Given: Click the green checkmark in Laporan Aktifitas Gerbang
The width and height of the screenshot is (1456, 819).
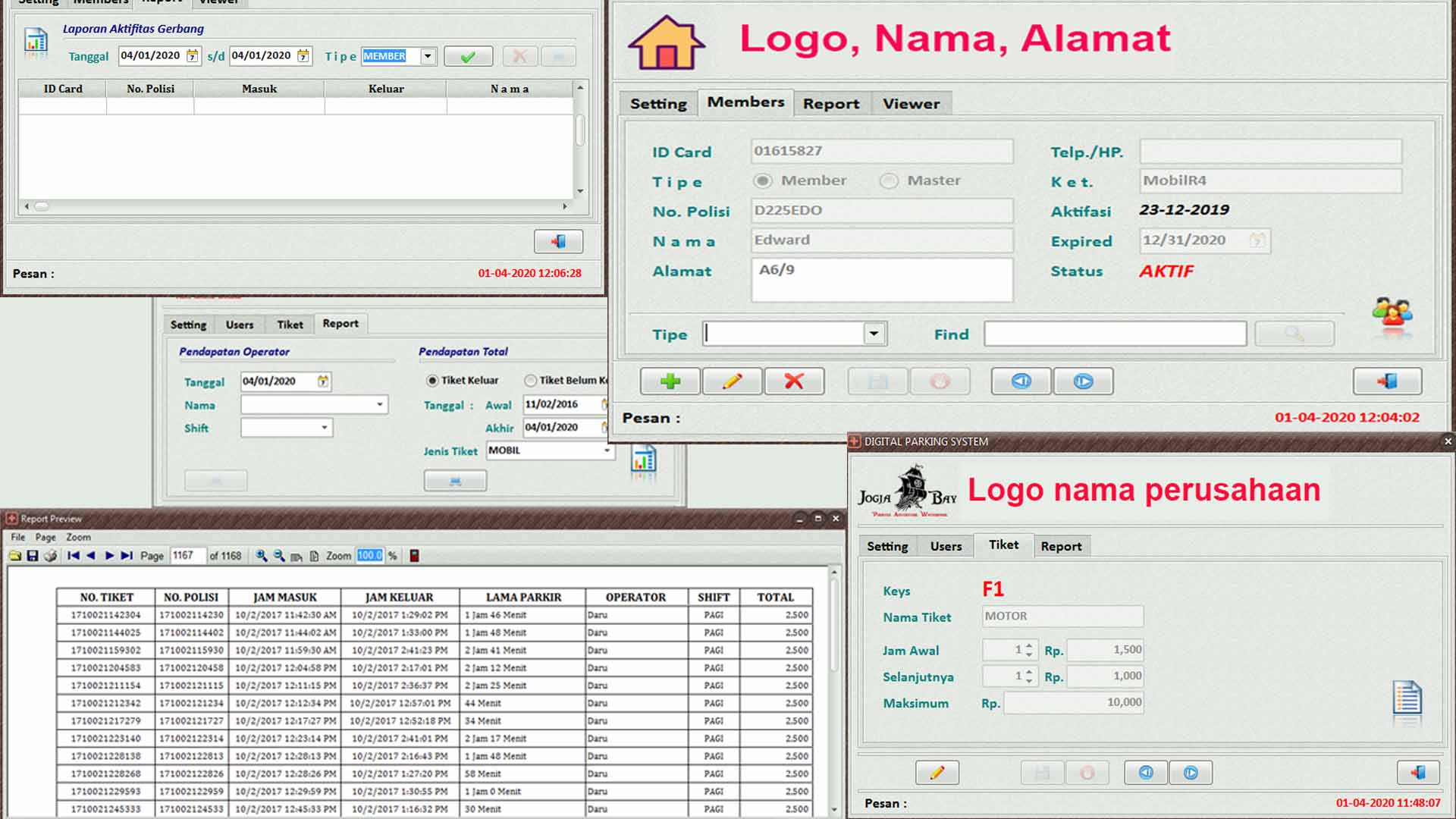Looking at the screenshot, I should (468, 57).
